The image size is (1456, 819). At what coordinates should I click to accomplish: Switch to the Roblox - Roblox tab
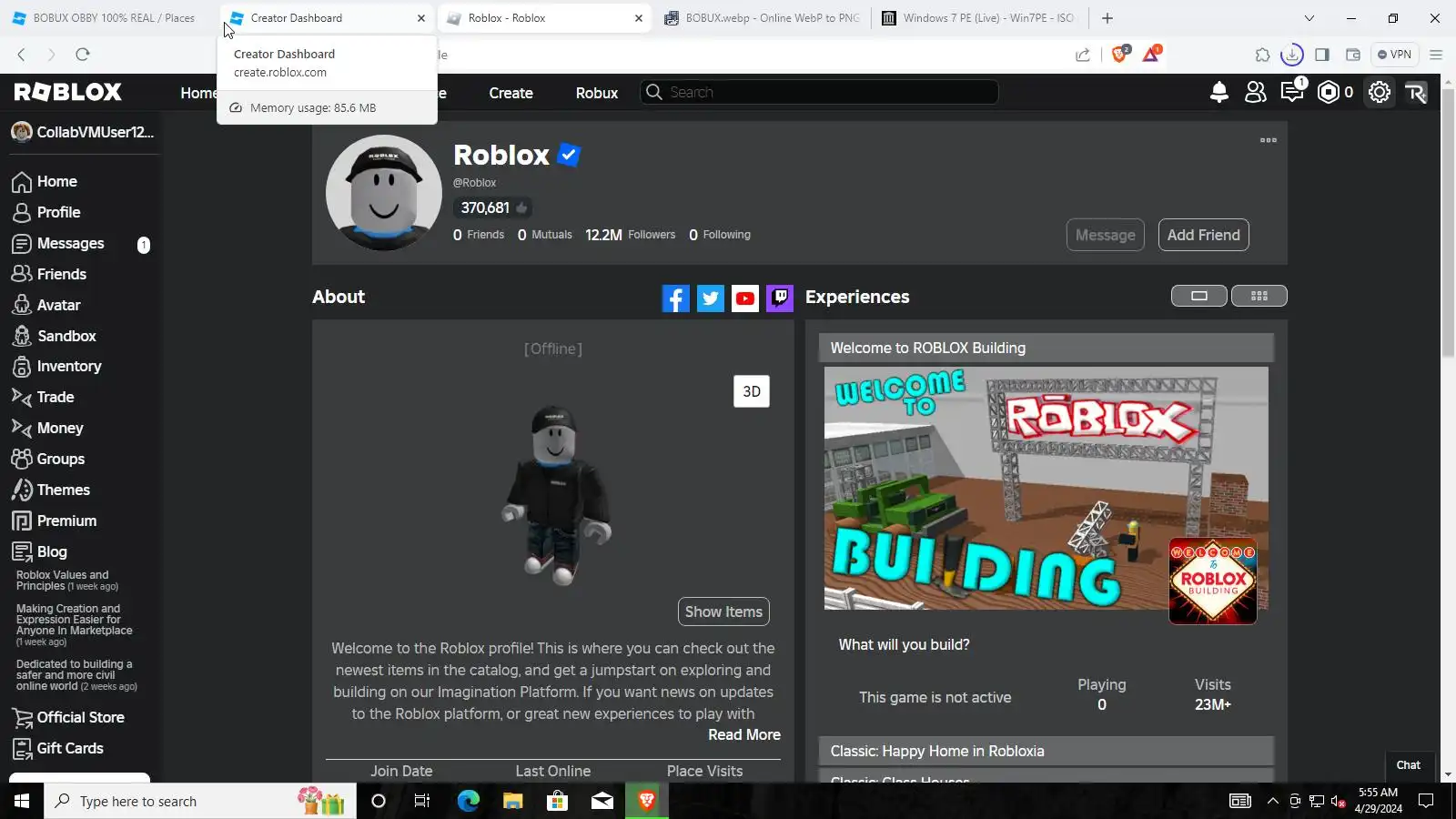point(545,18)
